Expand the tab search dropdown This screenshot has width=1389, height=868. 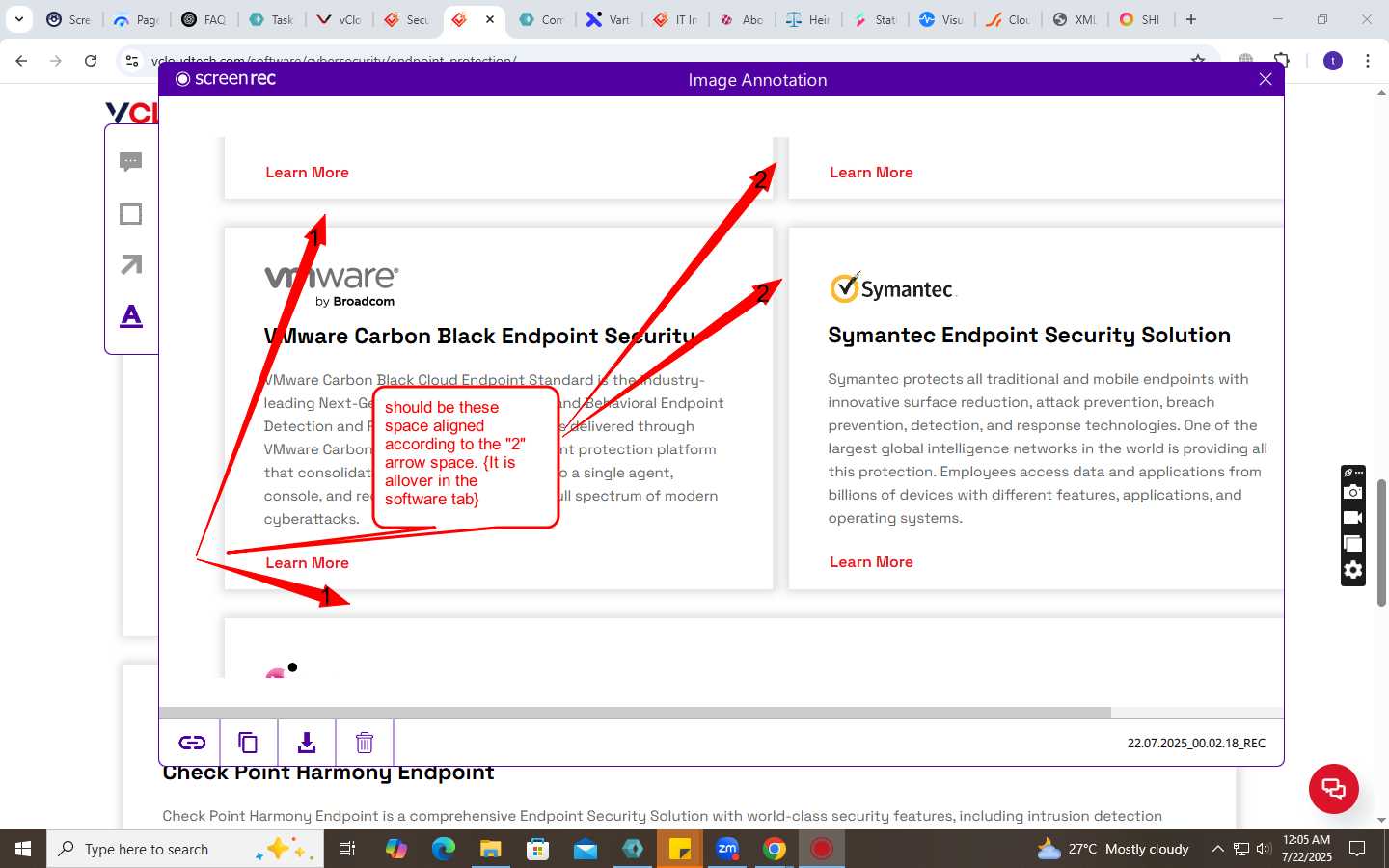pyautogui.click(x=19, y=19)
